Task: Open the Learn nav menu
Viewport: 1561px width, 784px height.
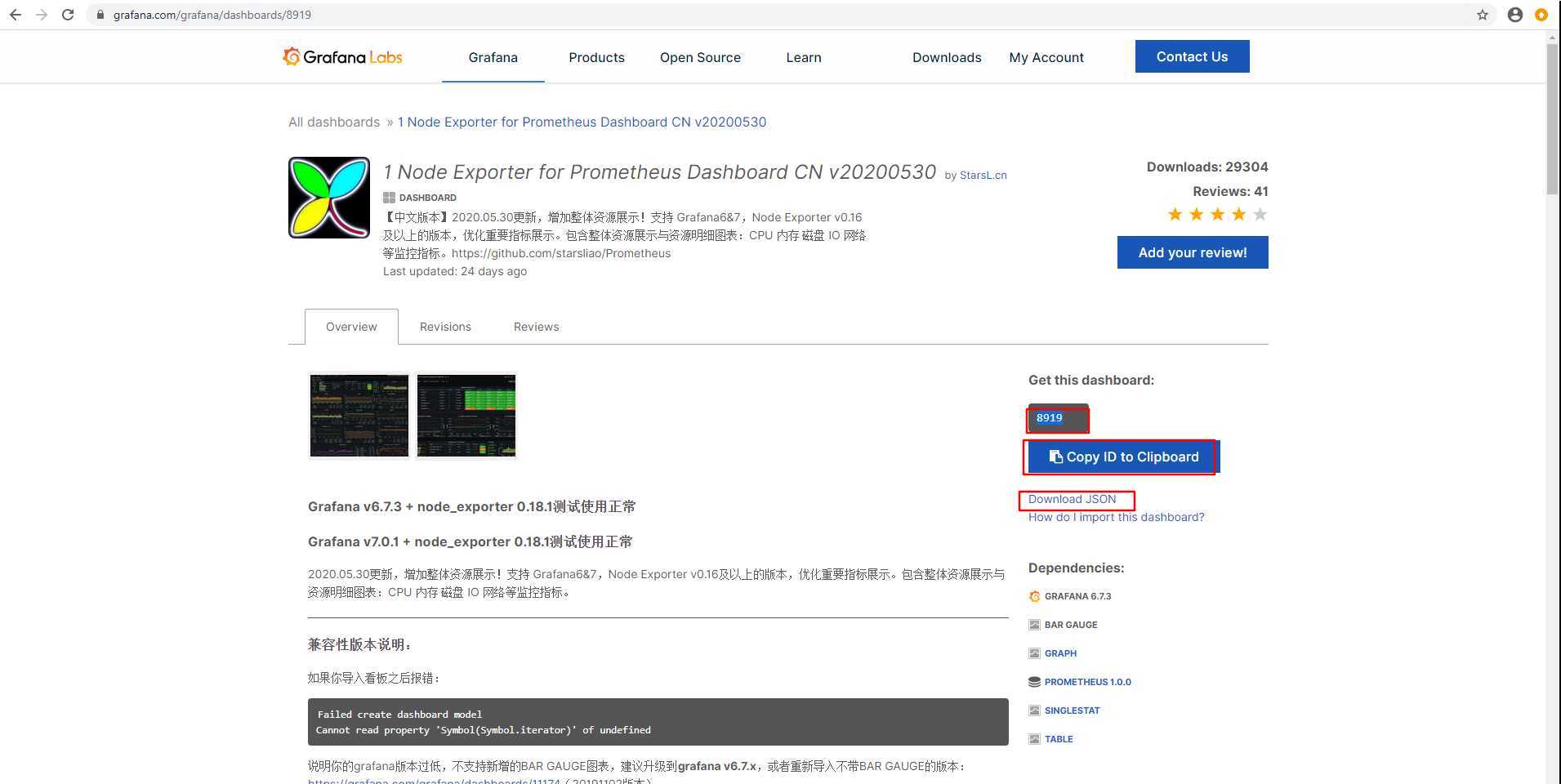Action: point(804,57)
